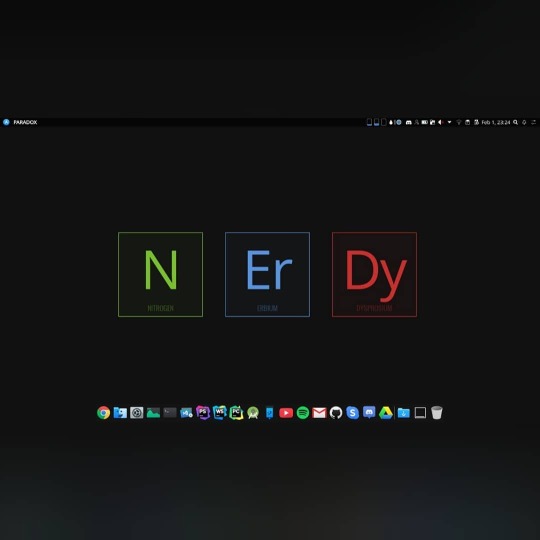Open the clock showing Feb 1, 23:24
The width and height of the screenshot is (540, 540).
coord(496,122)
